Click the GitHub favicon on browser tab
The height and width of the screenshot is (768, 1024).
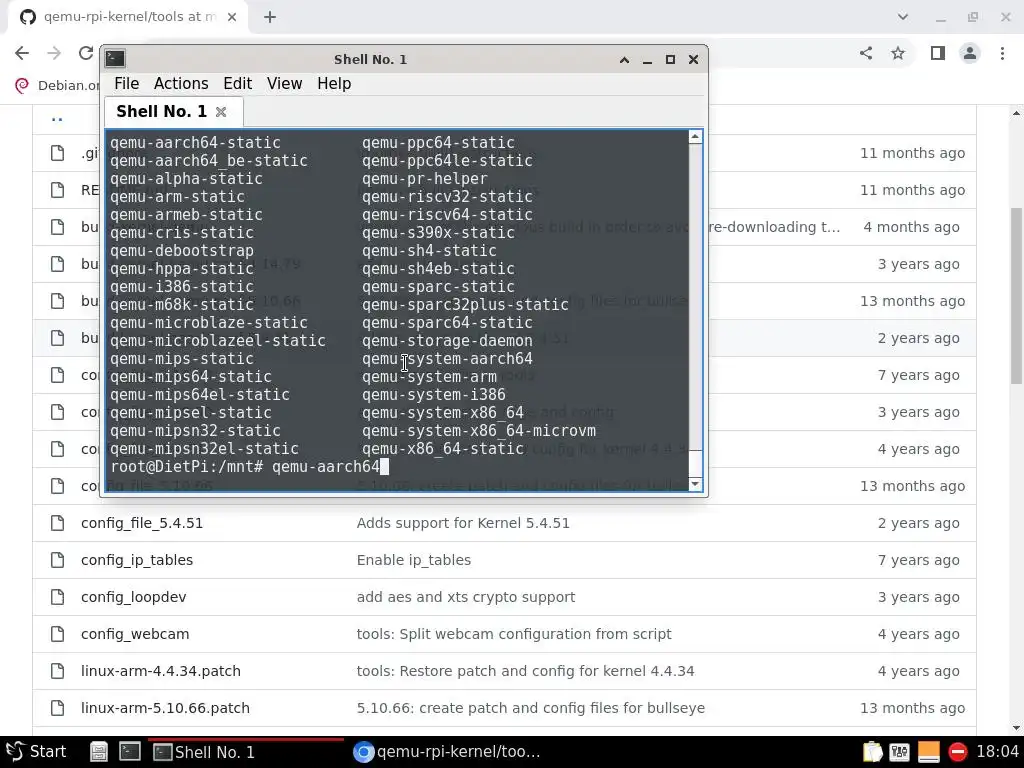tap(27, 17)
